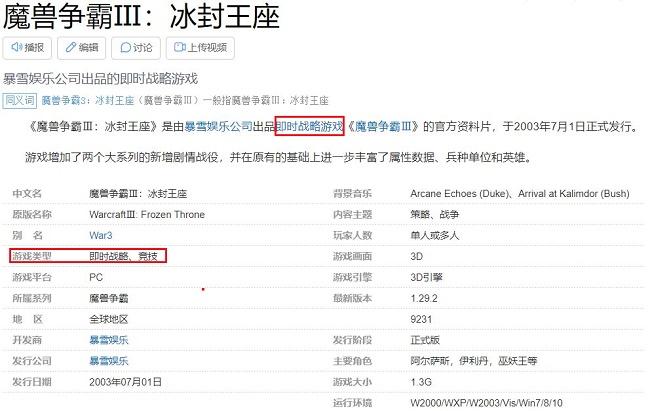
Task: Open 暴雪娱乐 link in 发行公司 row
Action: [x=109, y=361]
